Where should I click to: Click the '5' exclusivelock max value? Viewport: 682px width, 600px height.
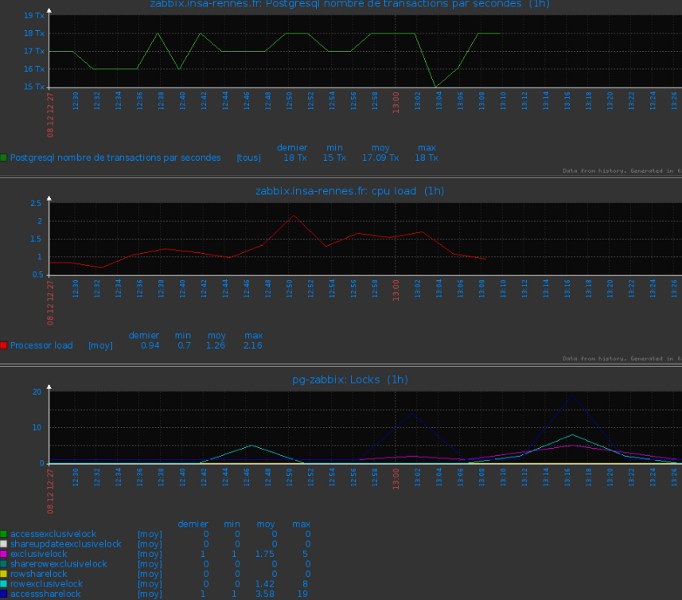pos(305,554)
